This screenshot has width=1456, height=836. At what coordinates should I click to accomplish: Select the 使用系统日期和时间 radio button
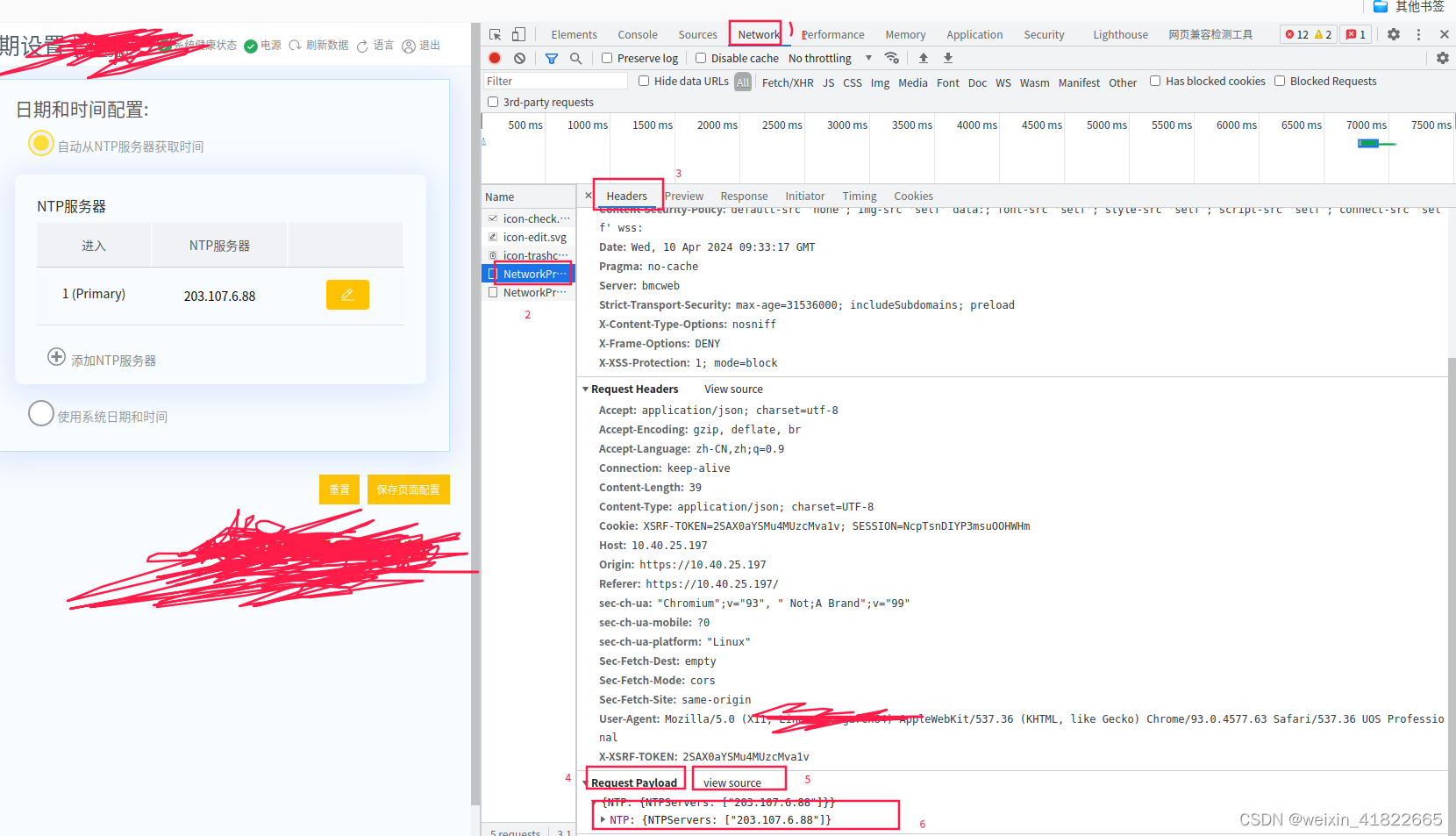[41, 413]
